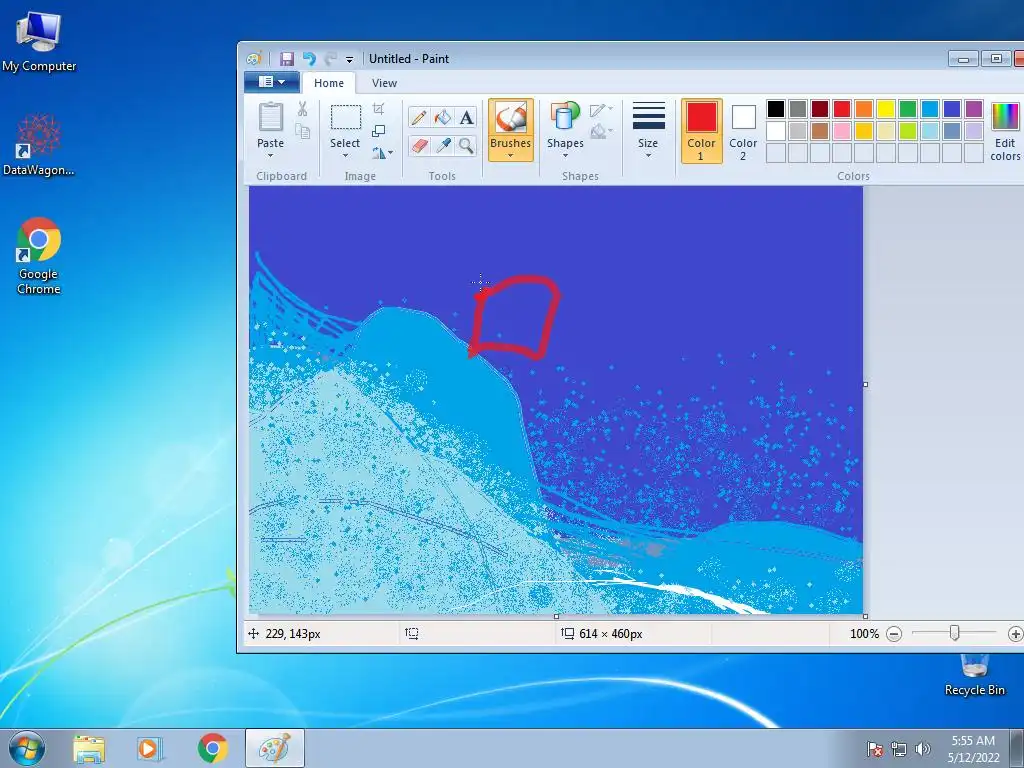Activate Color 1 foreground selector
The image size is (1024, 768).
701,131
